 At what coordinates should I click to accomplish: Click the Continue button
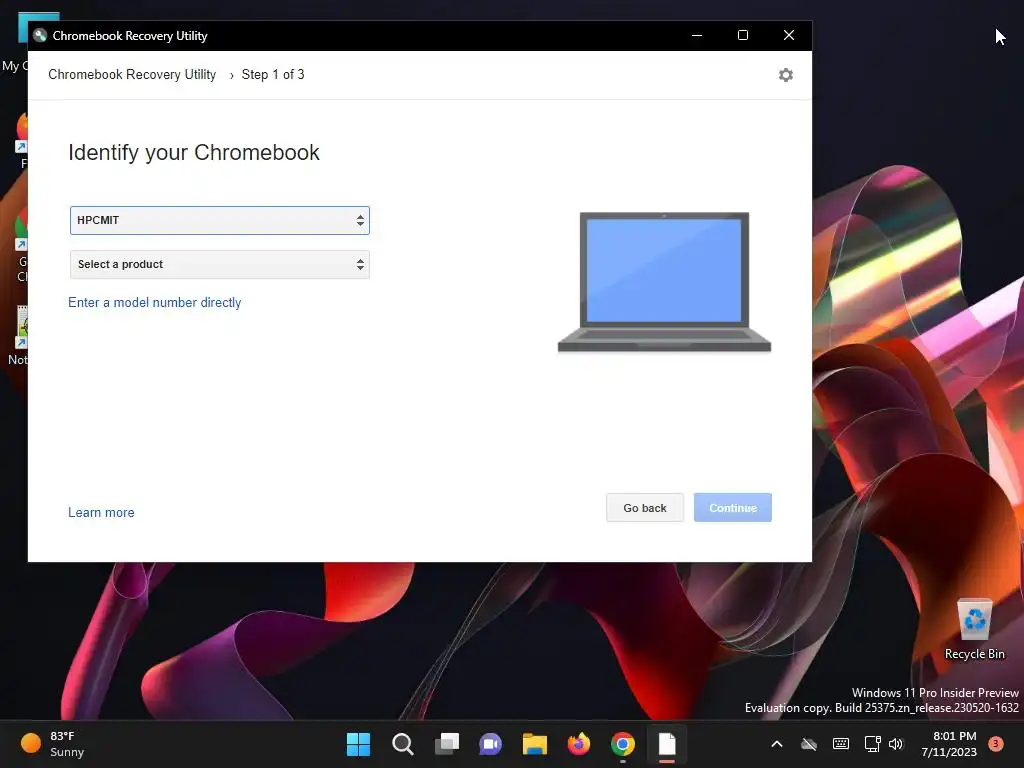point(733,507)
